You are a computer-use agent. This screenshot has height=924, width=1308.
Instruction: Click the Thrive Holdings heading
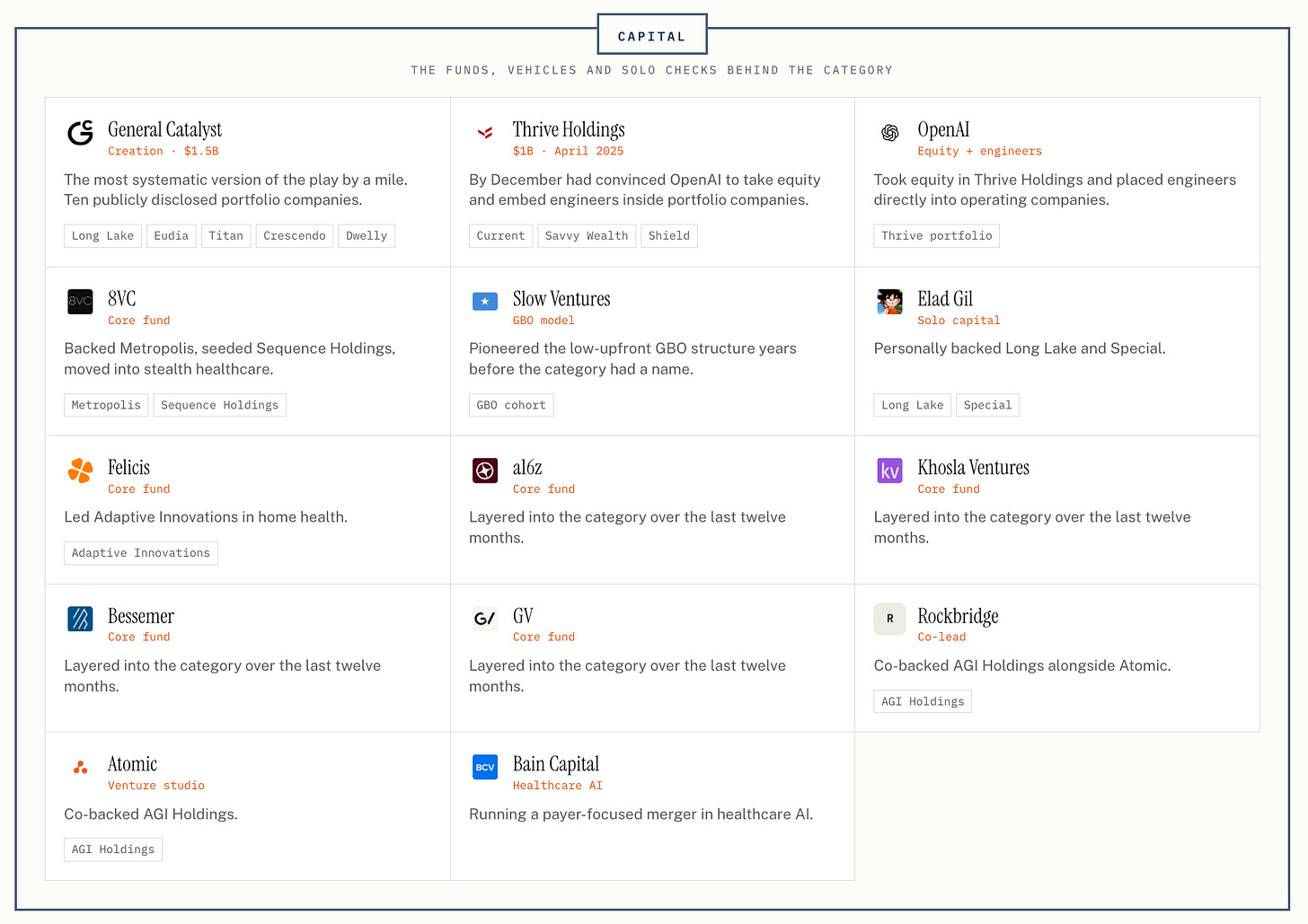tap(569, 129)
